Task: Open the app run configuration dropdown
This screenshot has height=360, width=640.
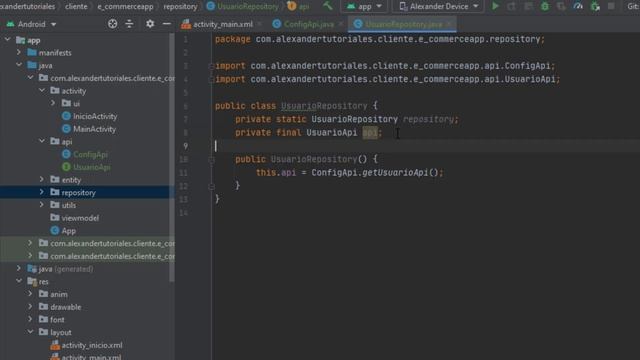Action: [364, 6]
